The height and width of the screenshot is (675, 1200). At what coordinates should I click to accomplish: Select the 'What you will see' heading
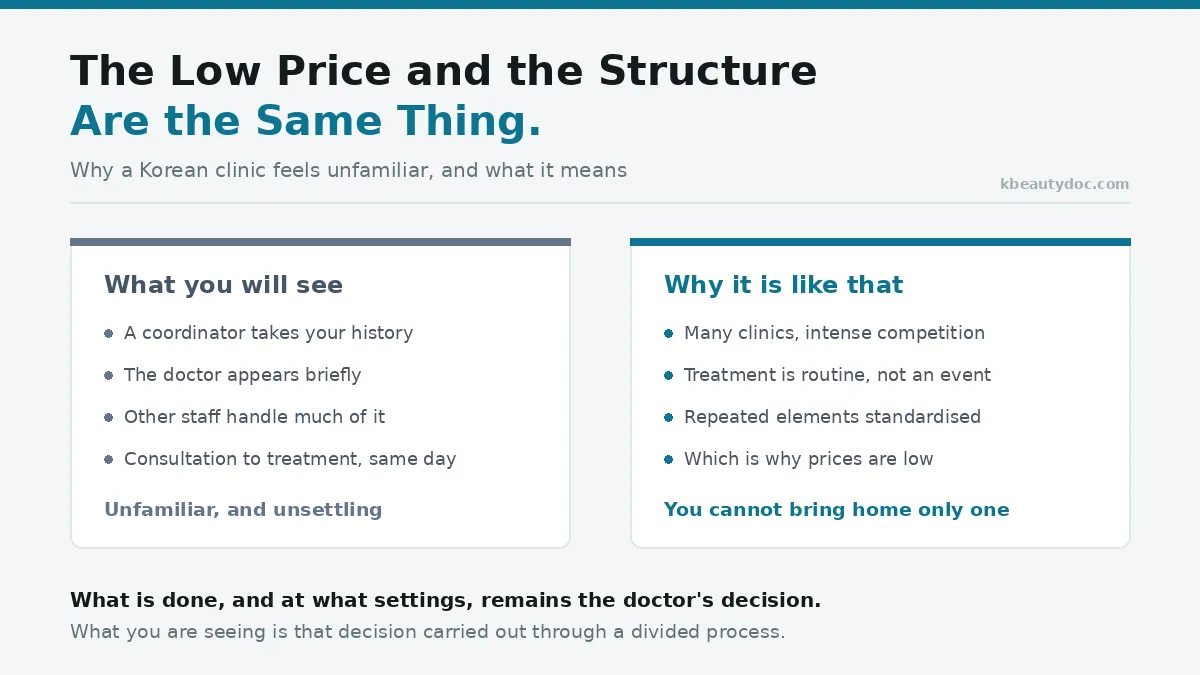pos(223,285)
